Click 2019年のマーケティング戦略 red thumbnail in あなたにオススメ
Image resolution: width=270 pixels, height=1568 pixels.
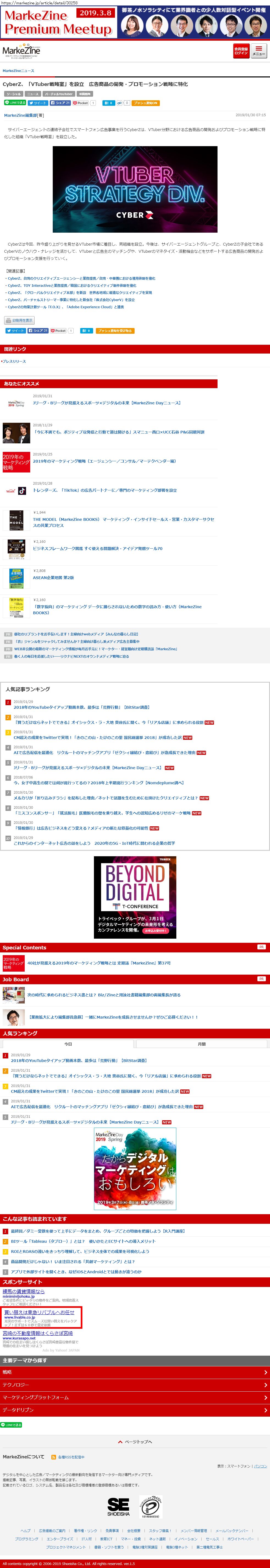point(16,462)
